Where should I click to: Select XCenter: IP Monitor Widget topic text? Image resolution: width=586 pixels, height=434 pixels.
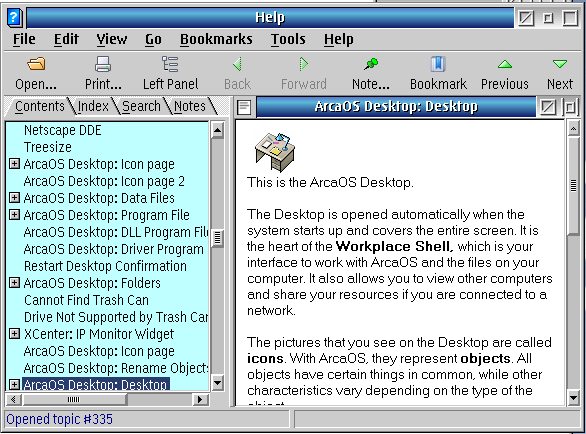99,334
